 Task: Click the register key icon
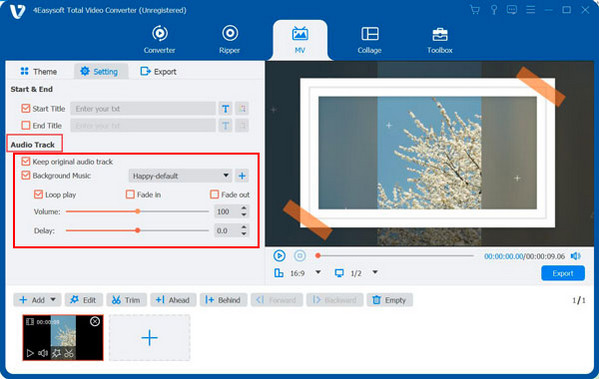(494, 10)
